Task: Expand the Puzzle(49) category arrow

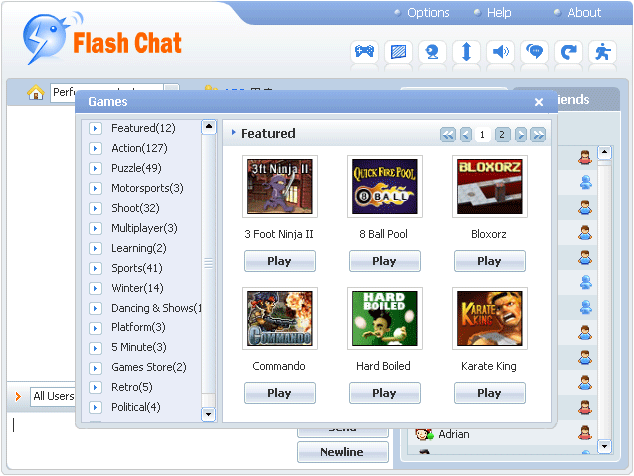Action: click(95, 168)
